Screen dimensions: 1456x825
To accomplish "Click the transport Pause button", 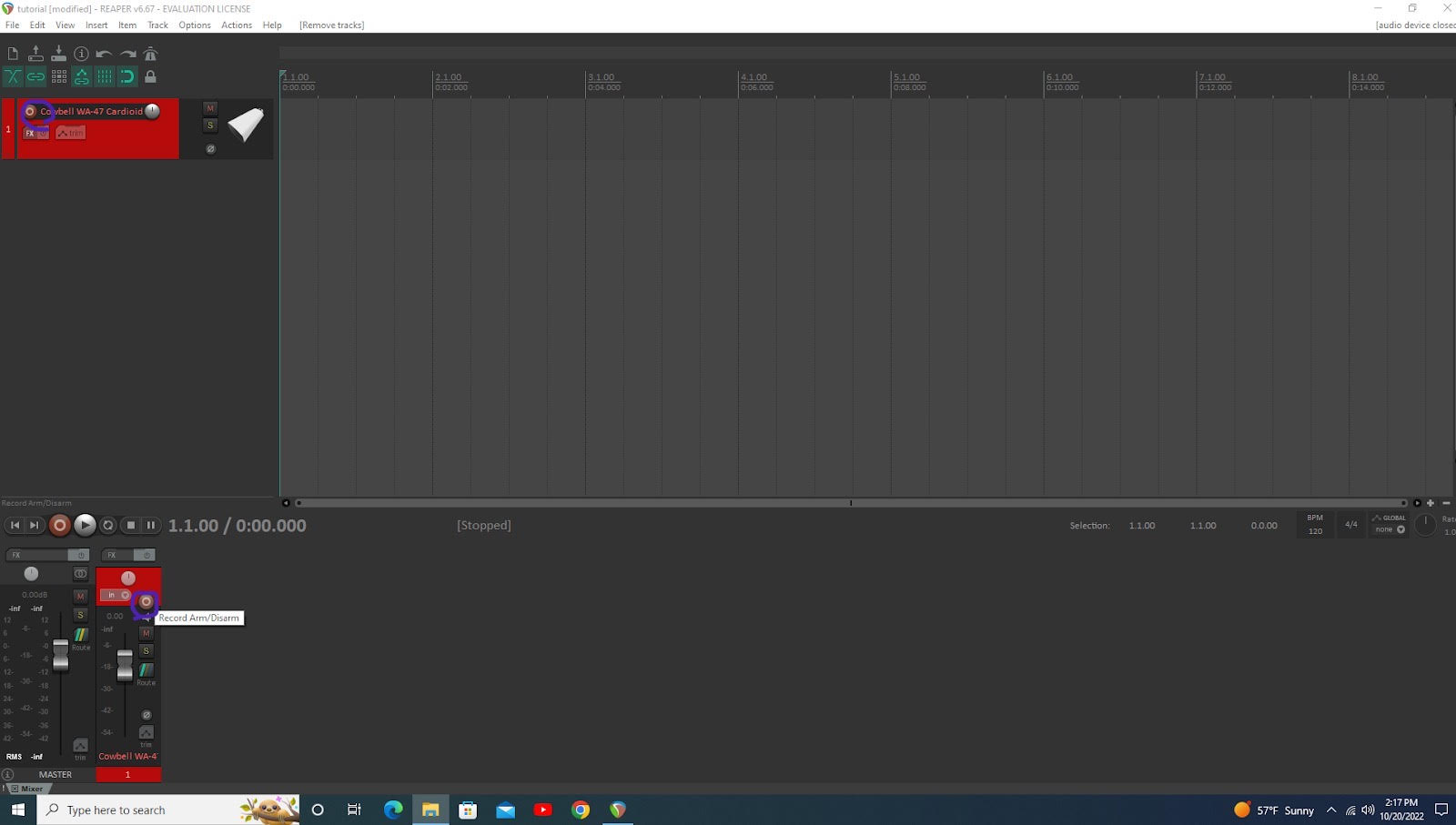I will [x=151, y=525].
